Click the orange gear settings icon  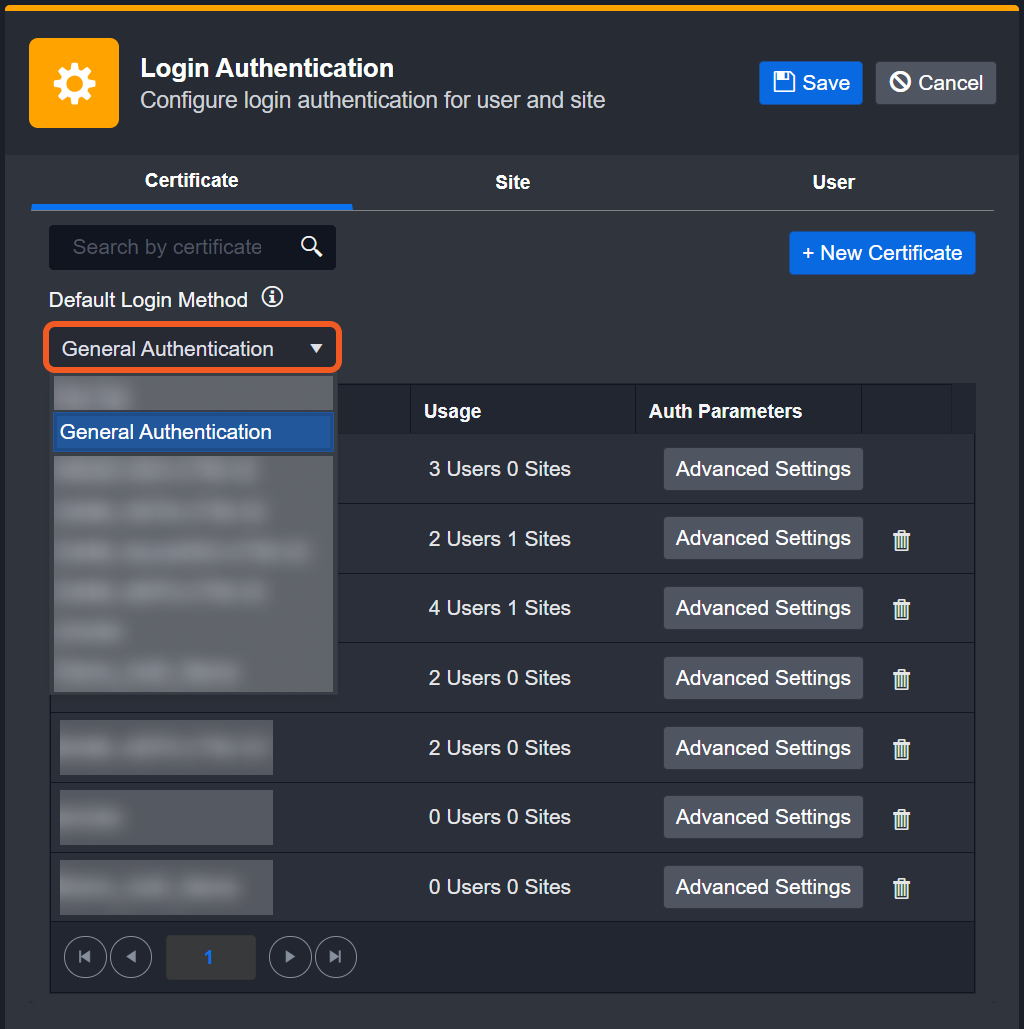pos(74,83)
